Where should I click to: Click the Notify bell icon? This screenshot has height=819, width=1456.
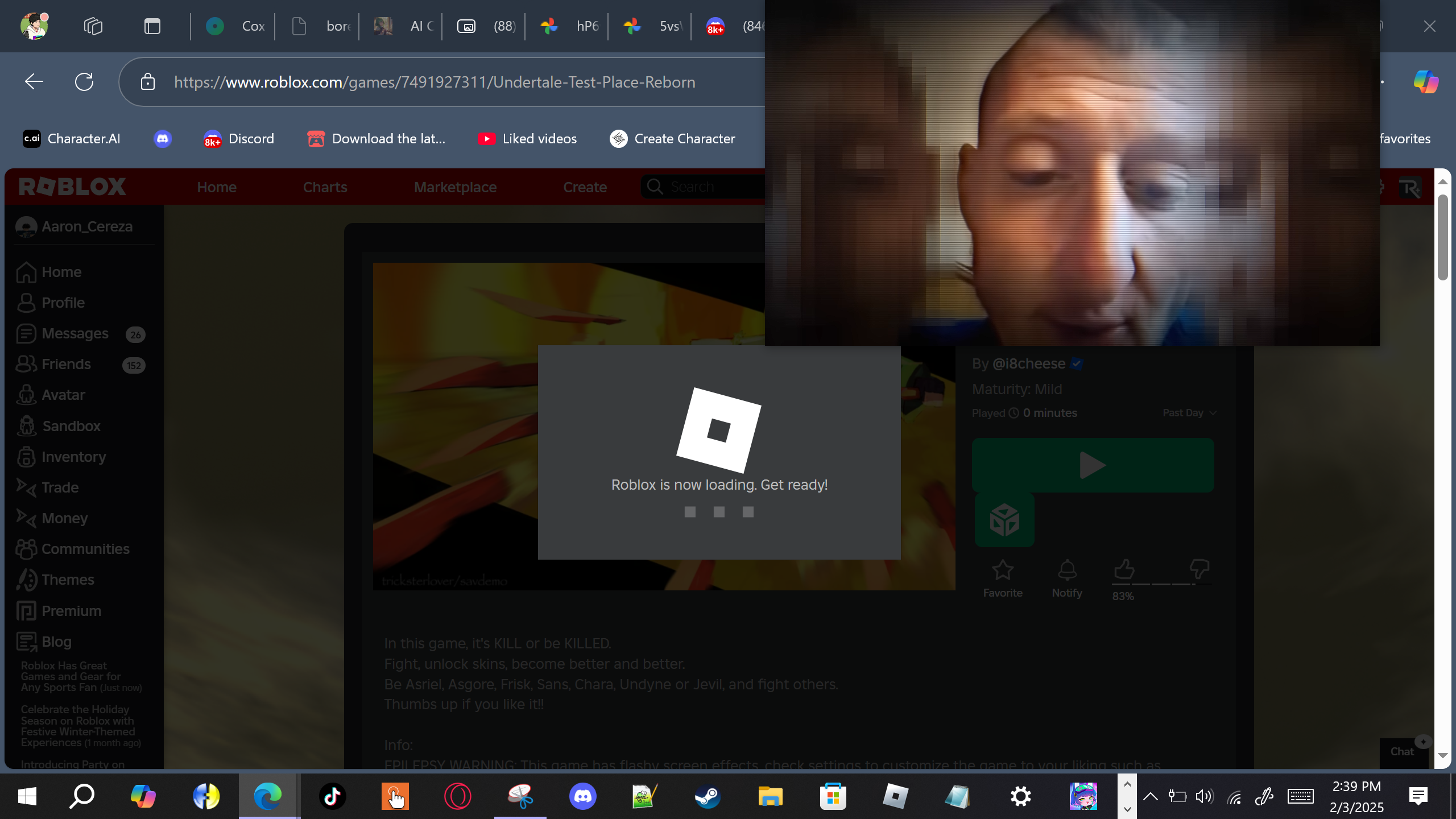1067,570
